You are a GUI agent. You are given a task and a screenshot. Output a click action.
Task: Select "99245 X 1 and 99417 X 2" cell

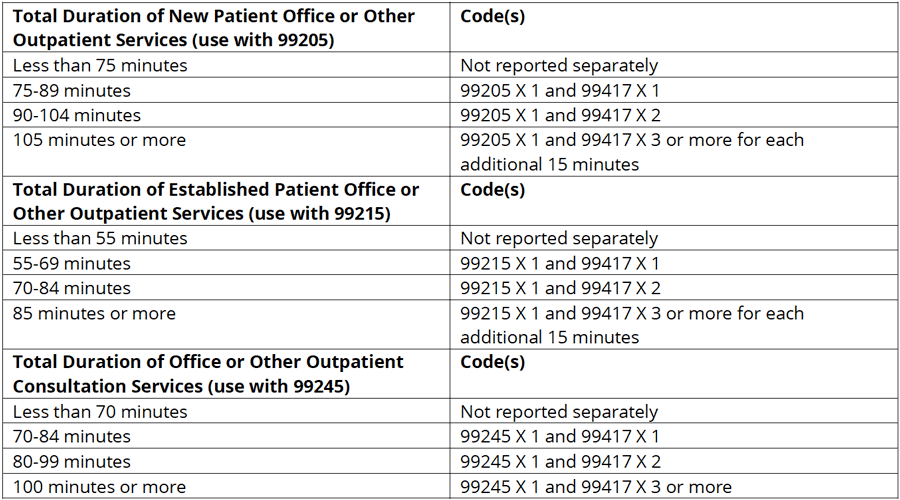(x=561, y=462)
